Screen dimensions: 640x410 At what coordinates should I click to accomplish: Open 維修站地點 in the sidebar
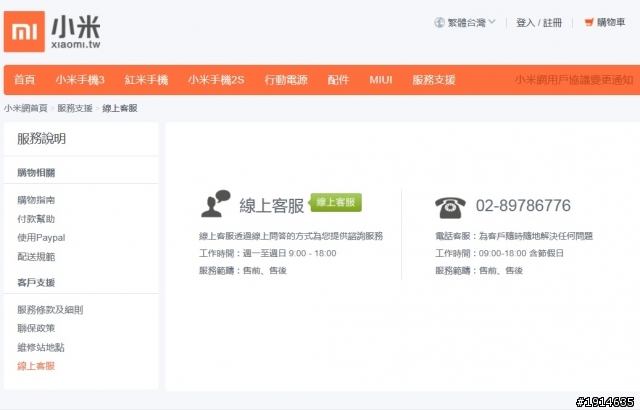41,347
